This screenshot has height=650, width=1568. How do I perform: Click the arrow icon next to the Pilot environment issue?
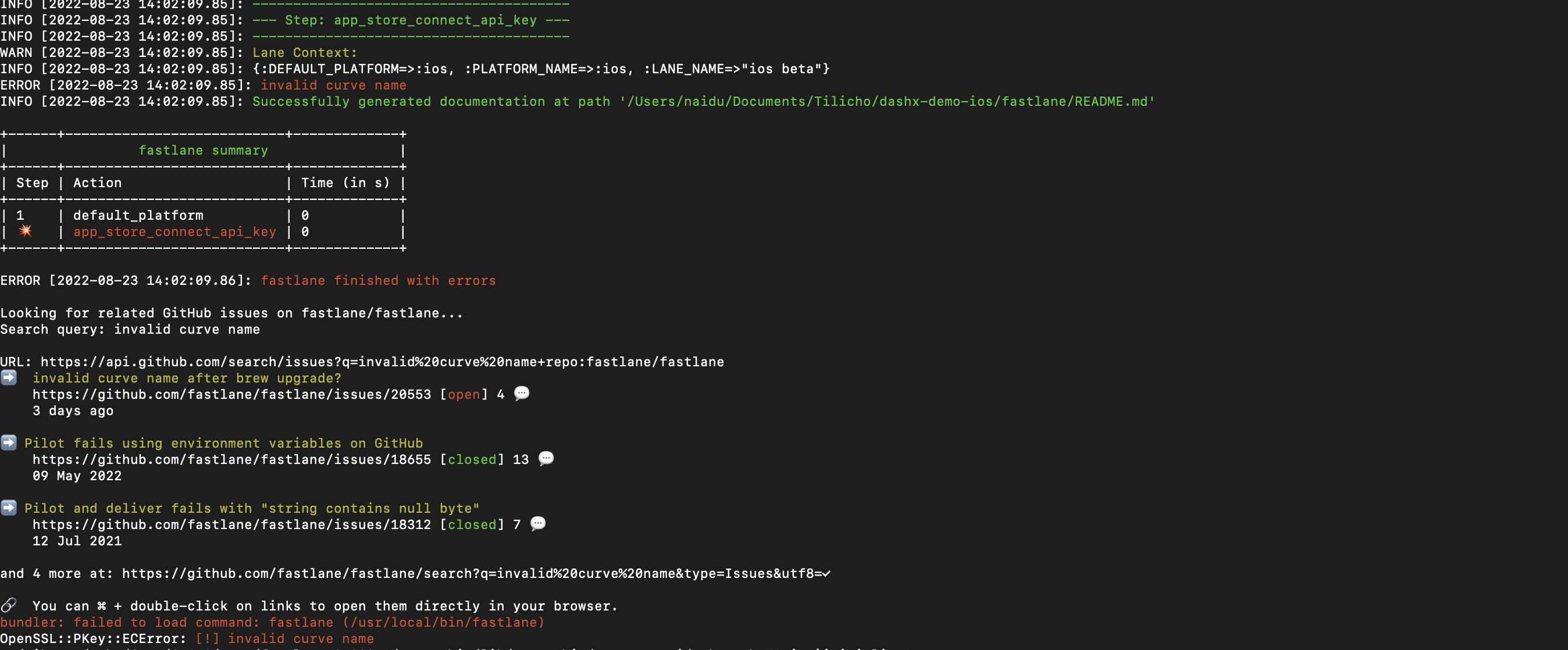tap(9, 443)
